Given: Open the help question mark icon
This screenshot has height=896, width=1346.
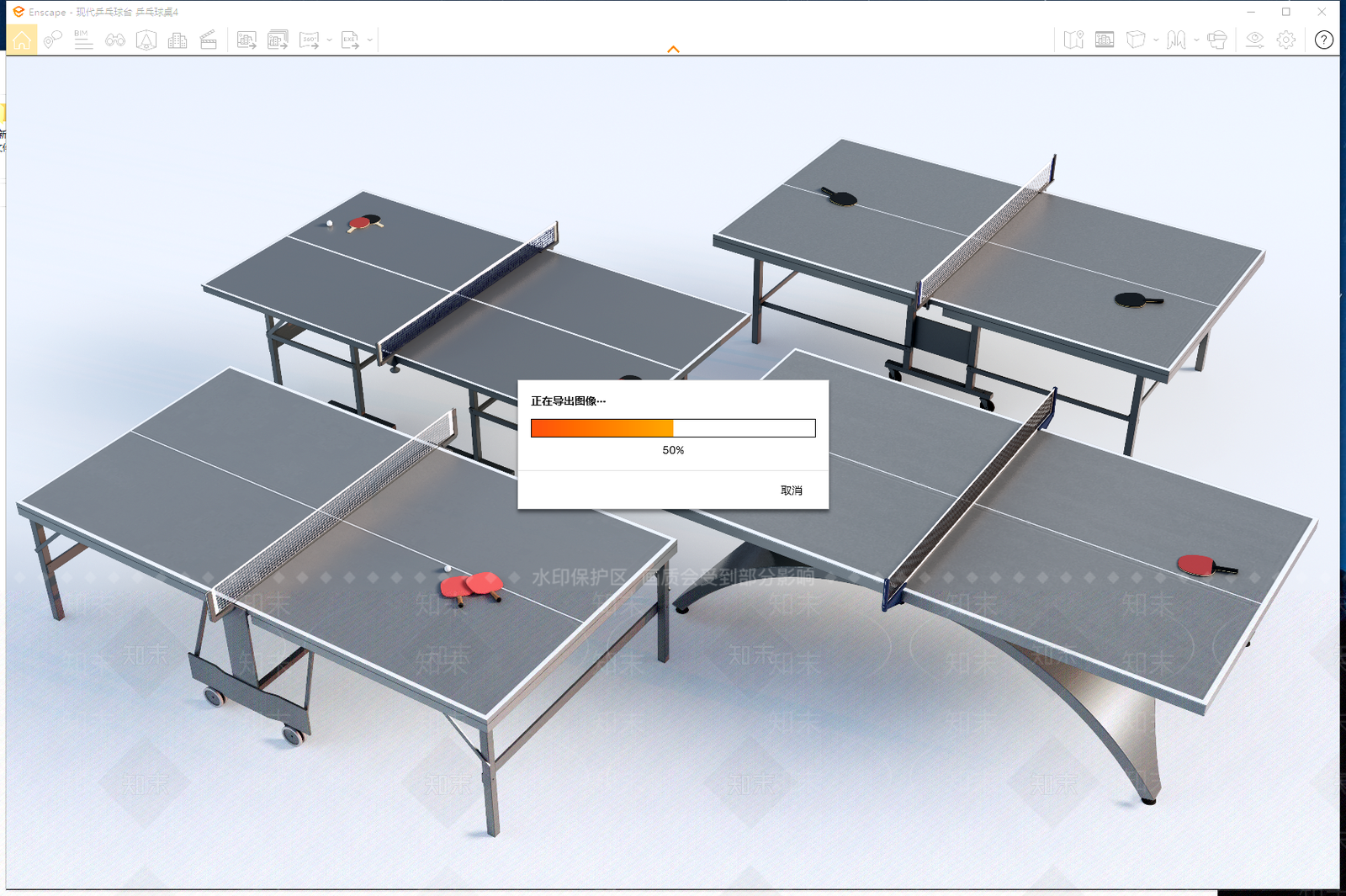Looking at the screenshot, I should [1323, 40].
